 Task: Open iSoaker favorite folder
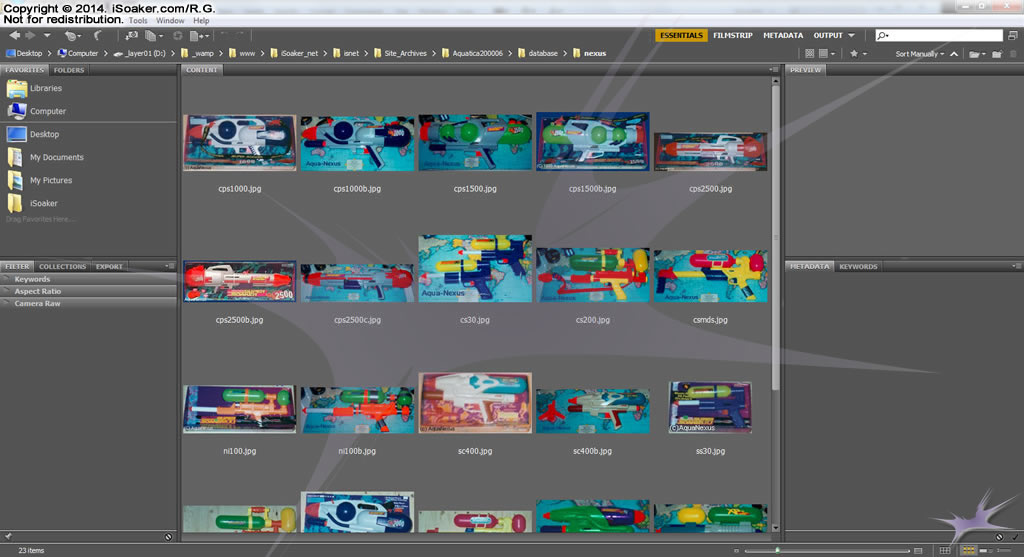[32, 203]
